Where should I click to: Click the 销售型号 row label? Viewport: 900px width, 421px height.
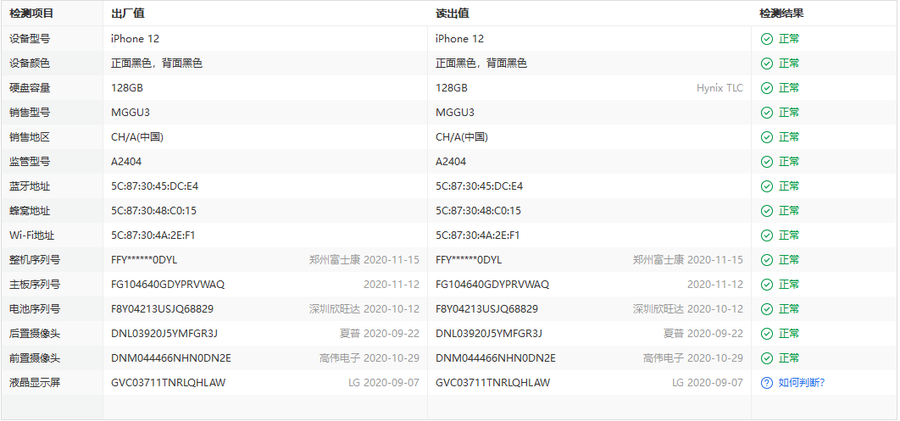coord(30,113)
